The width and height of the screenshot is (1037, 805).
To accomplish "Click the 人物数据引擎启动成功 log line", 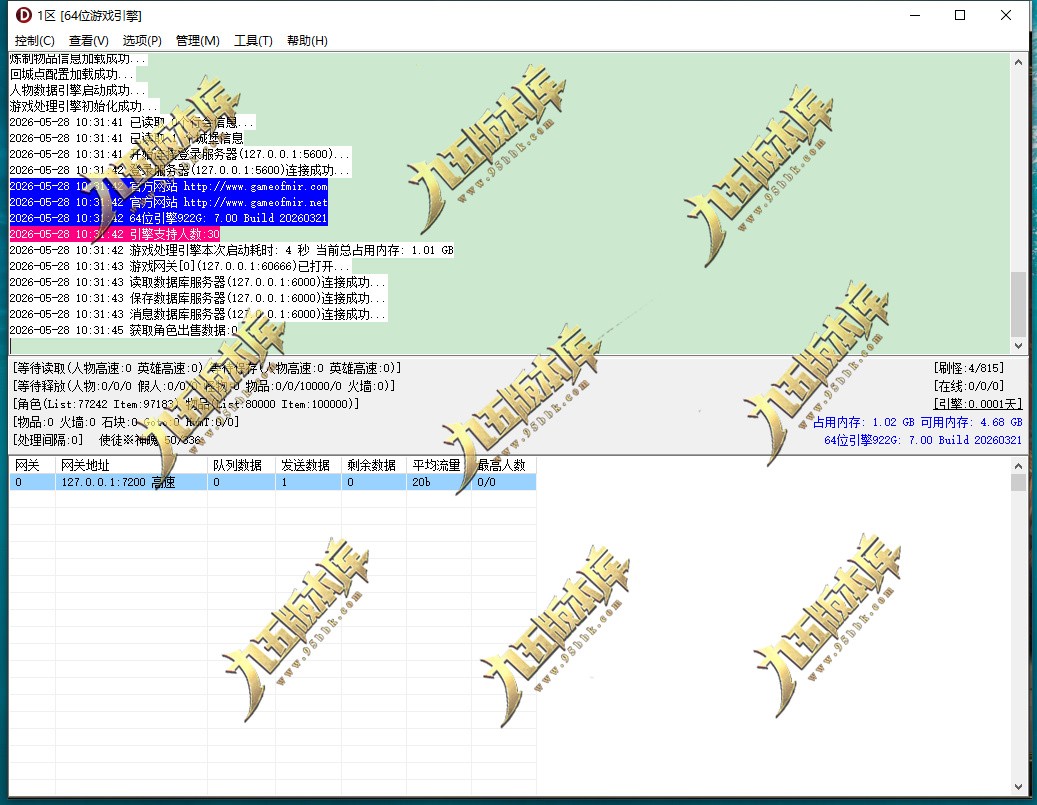I will 77,90.
